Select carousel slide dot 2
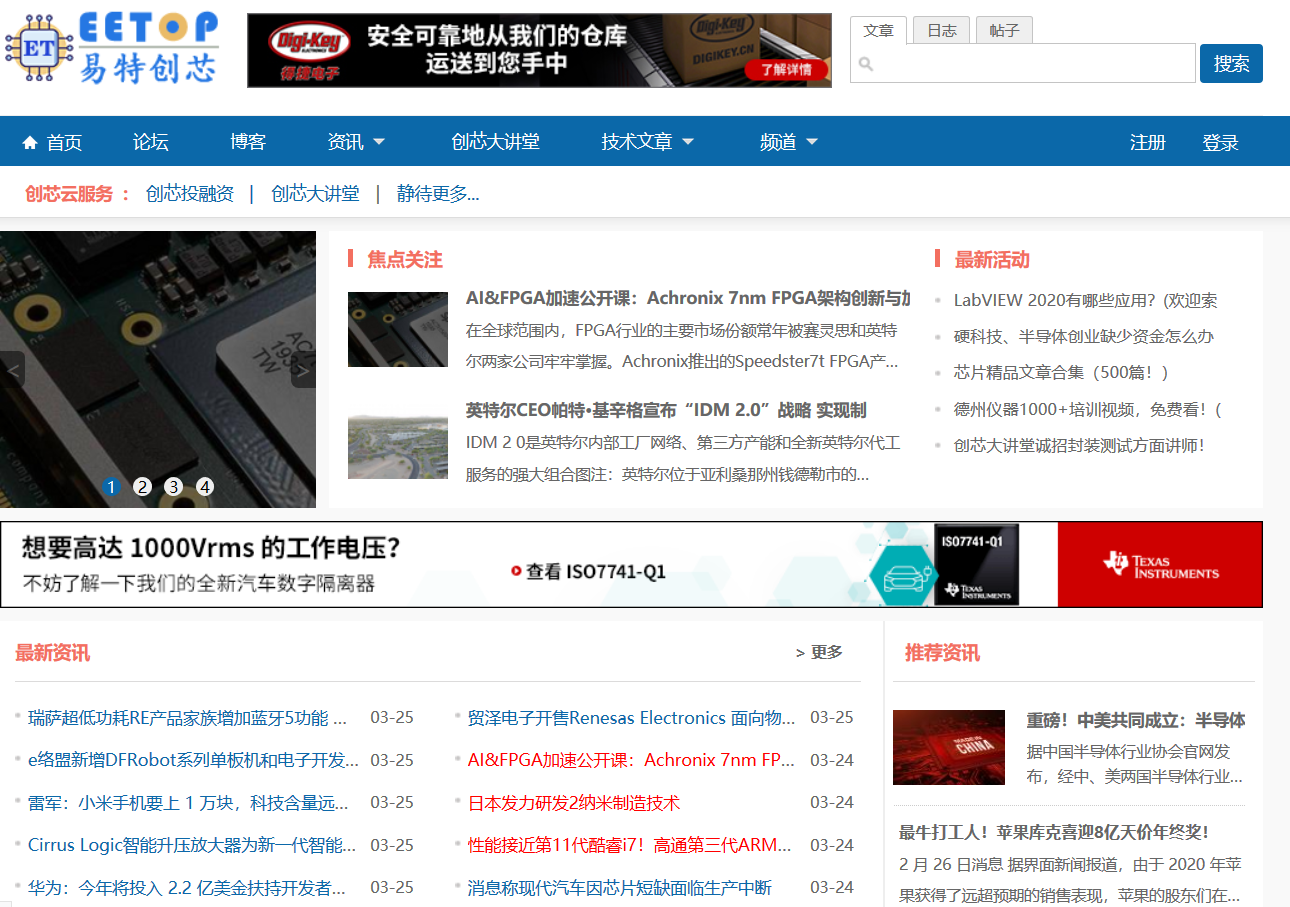Viewport: 1290px width, 907px height. [142, 487]
